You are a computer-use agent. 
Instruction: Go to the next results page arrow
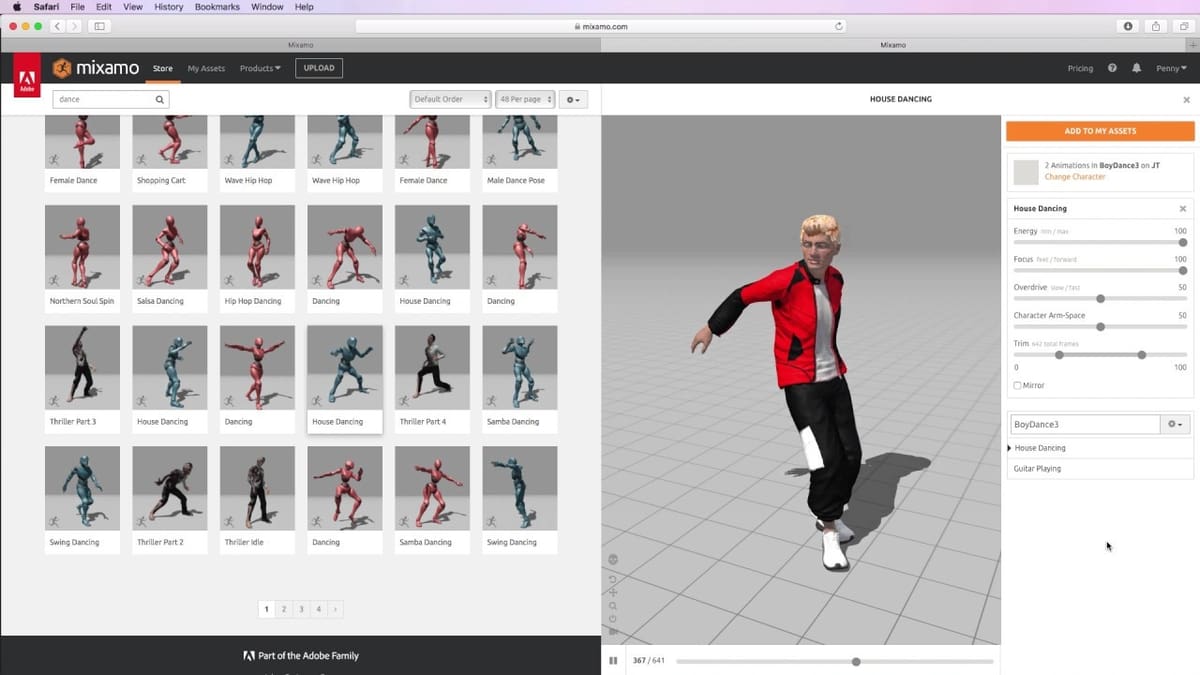pyautogui.click(x=335, y=609)
